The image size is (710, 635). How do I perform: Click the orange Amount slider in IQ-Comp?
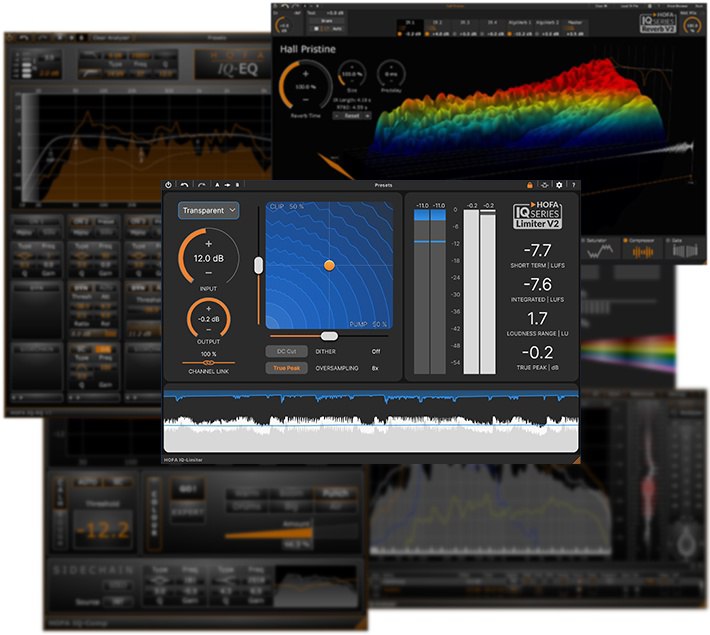268,531
